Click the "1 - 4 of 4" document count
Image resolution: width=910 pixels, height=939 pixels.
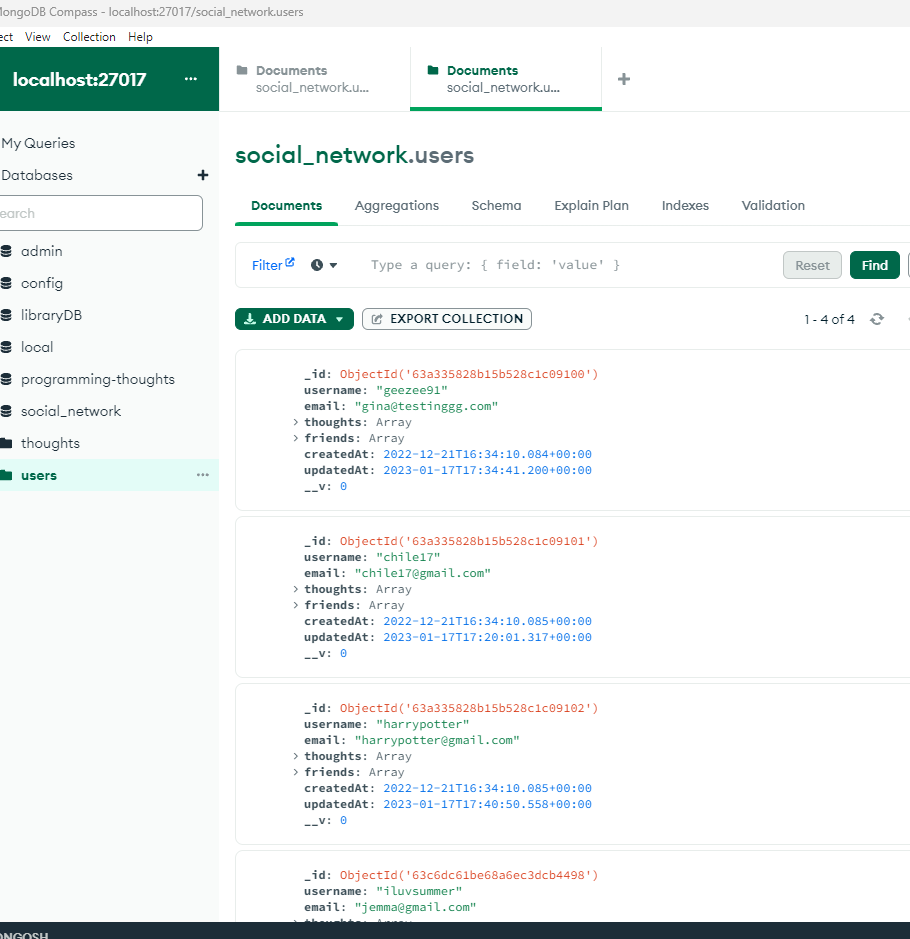coord(829,319)
